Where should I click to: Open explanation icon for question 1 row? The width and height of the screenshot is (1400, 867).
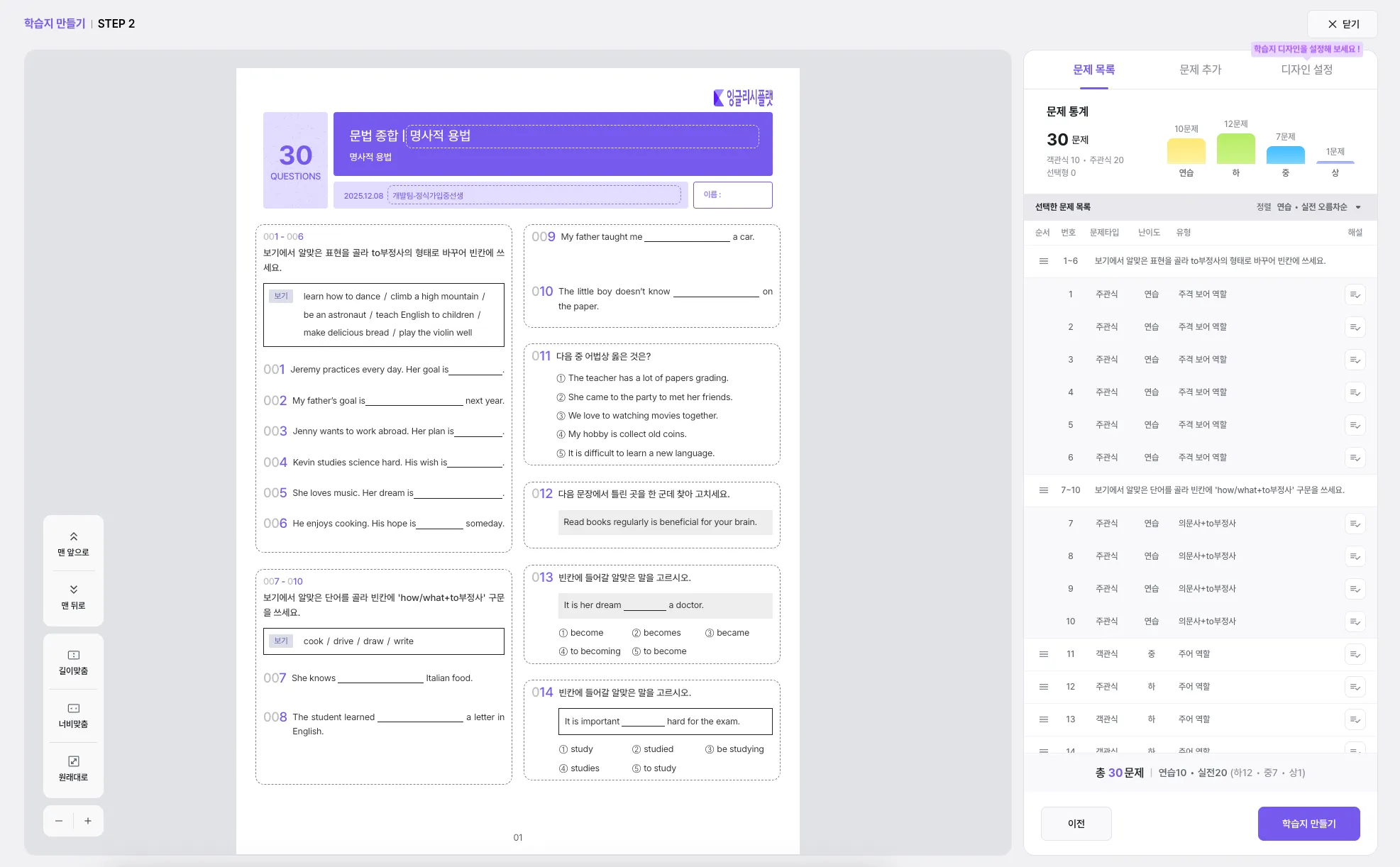tap(1355, 294)
